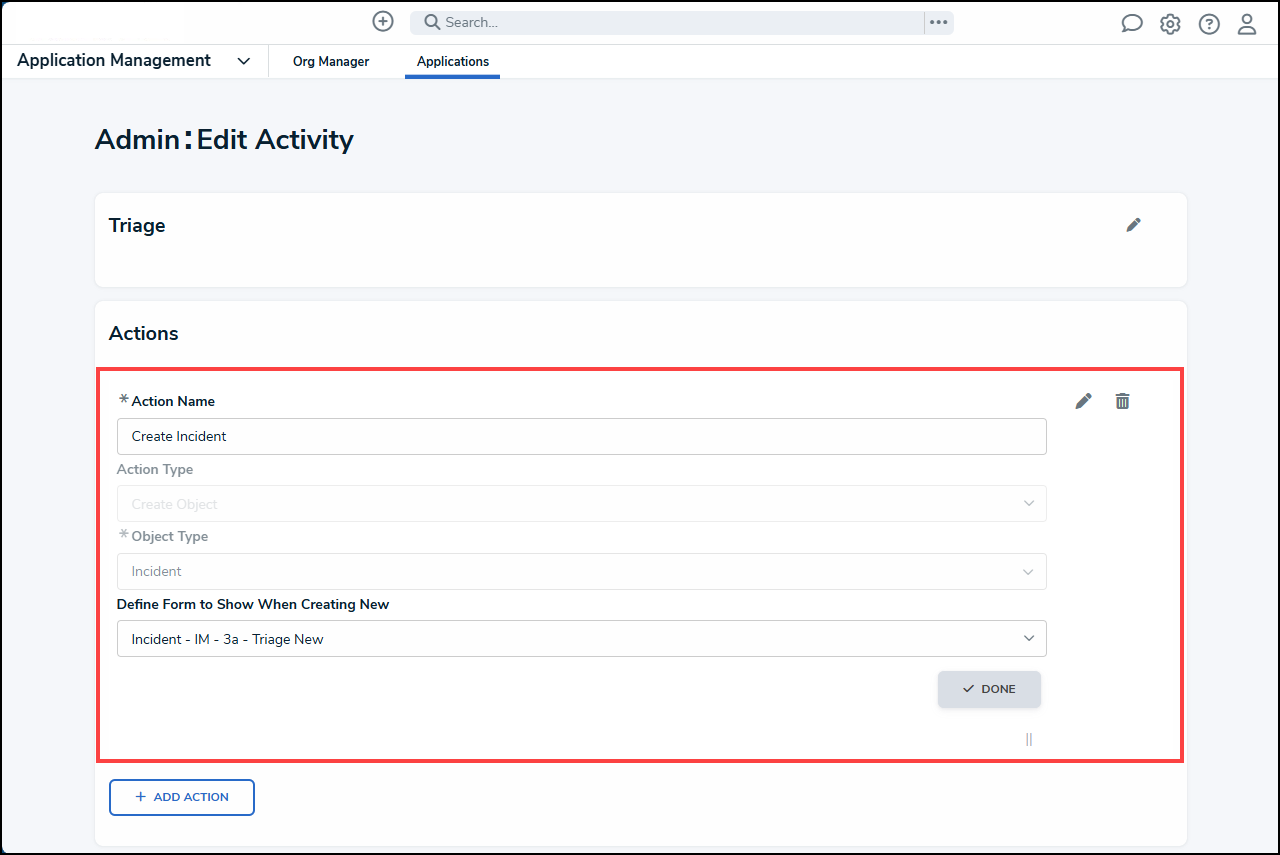Click the Triage activity title
The height and width of the screenshot is (855, 1280).
click(x=137, y=226)
